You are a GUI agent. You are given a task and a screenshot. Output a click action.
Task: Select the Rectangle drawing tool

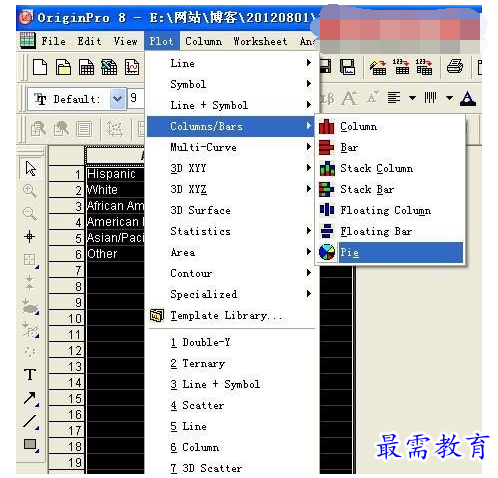[31, 445]
